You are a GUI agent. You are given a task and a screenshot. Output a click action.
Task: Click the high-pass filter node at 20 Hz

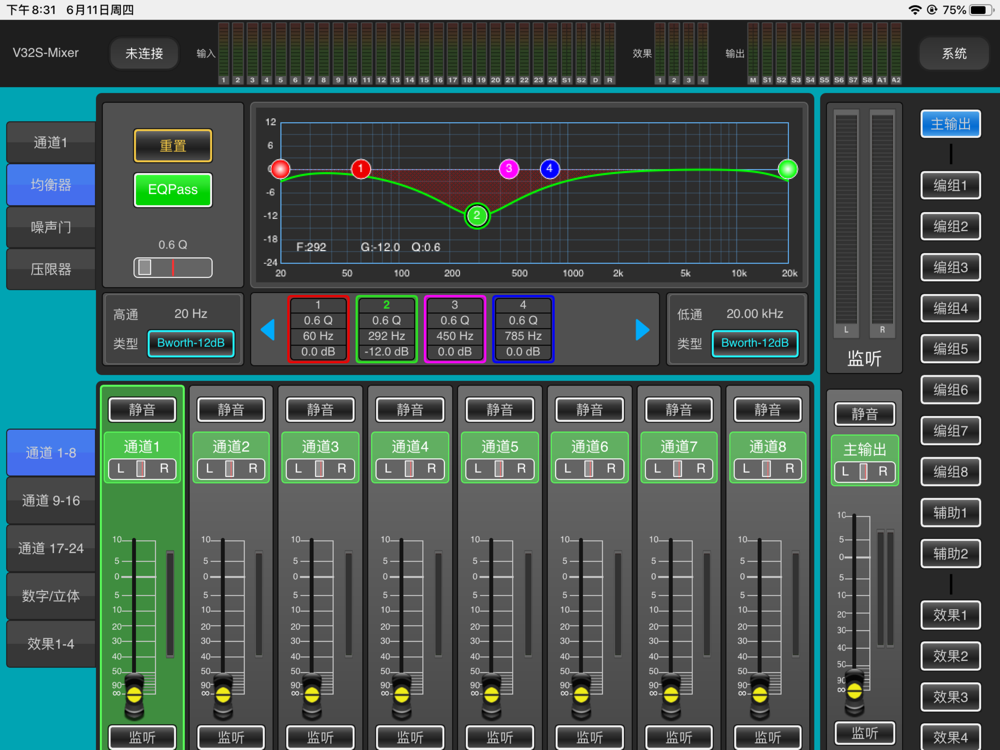click(281, 169)
